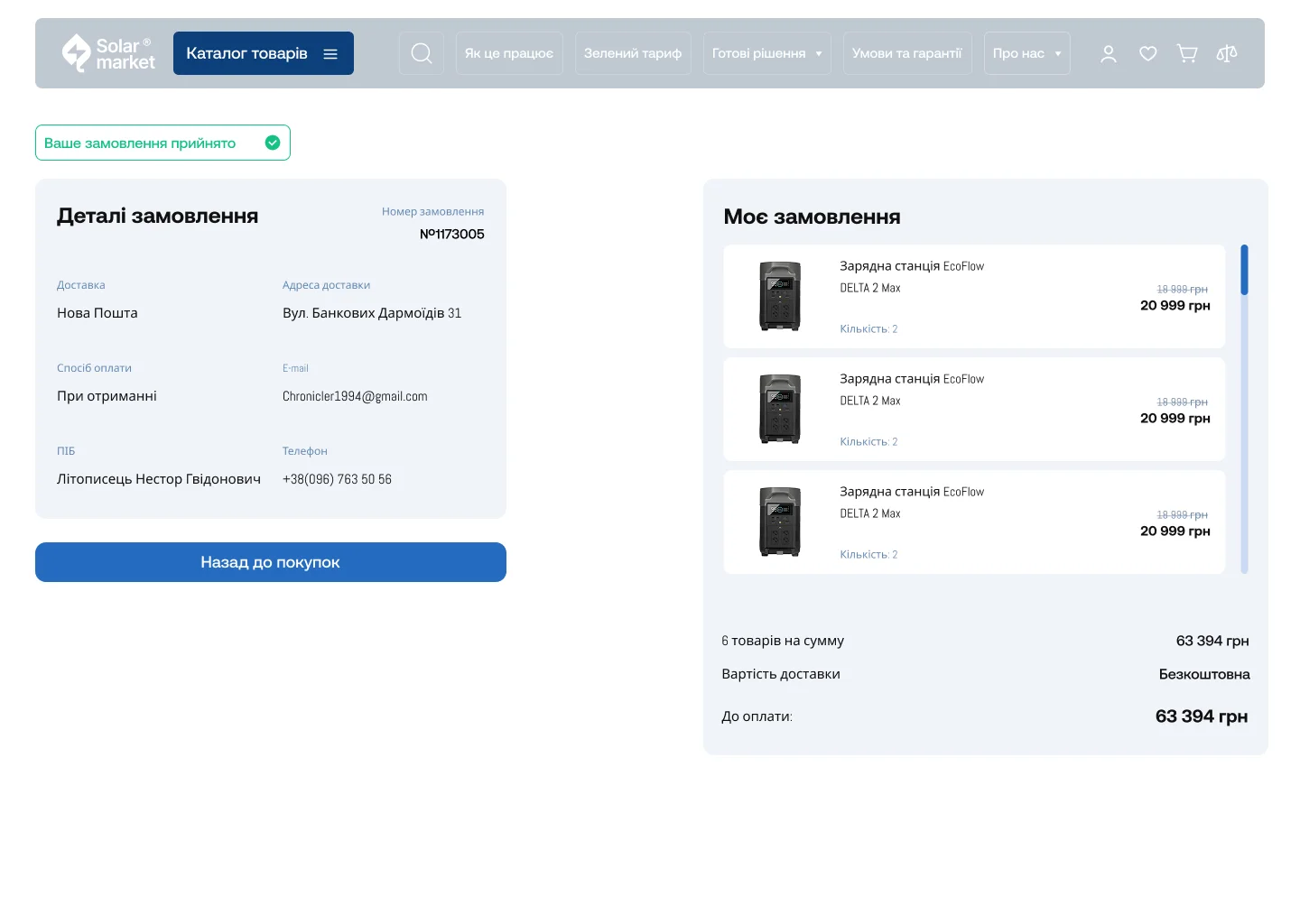Expand the Готові рішення dropdown
The height and width of the screenshot is (924, 1300).
coord(767,53)
